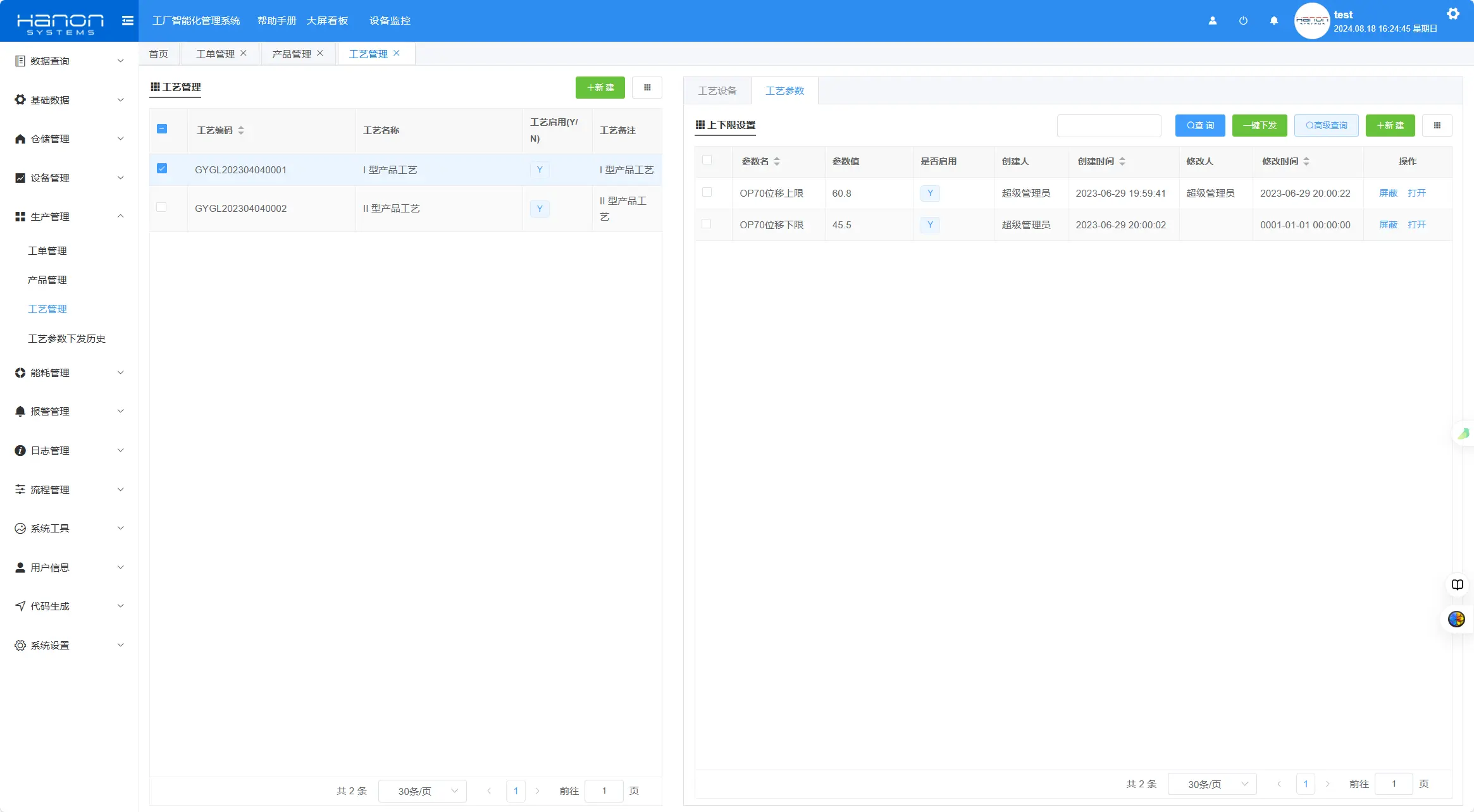Click the colorful theme palette floating icon
The image size is (1474, 812).
[1456, 618]
